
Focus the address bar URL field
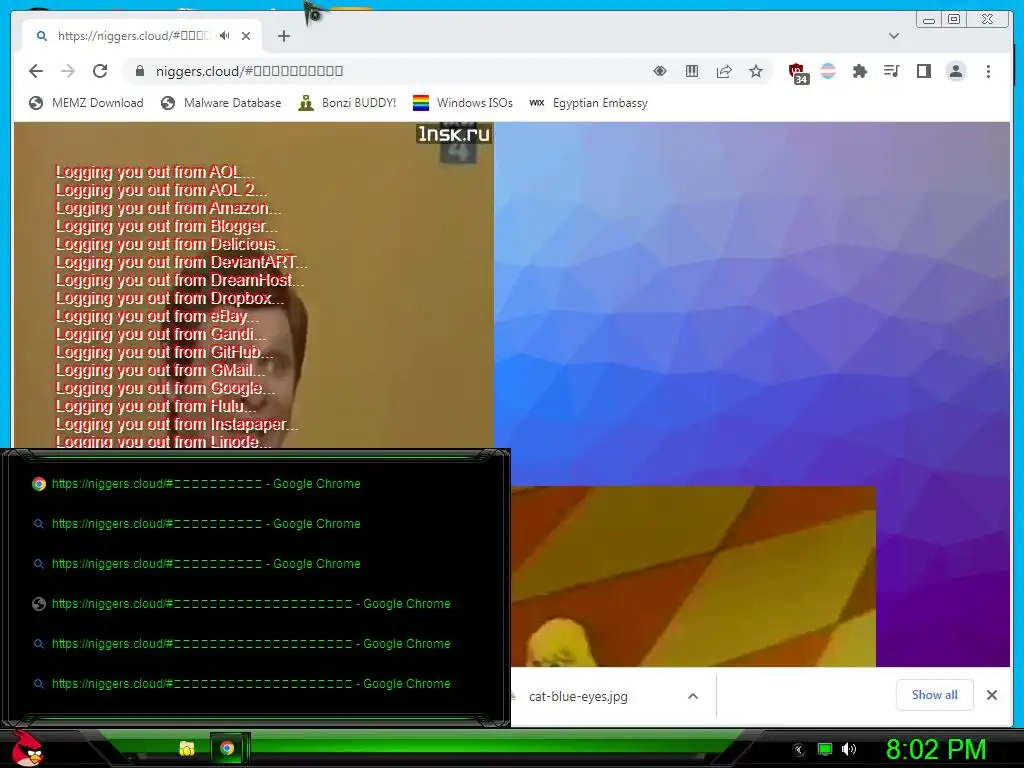click(x=392, y=71)
